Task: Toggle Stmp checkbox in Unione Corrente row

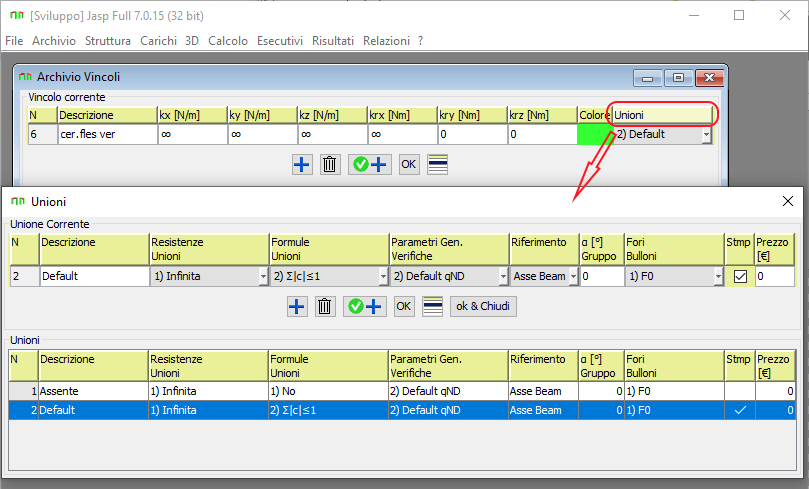Action: coord(740,276)
